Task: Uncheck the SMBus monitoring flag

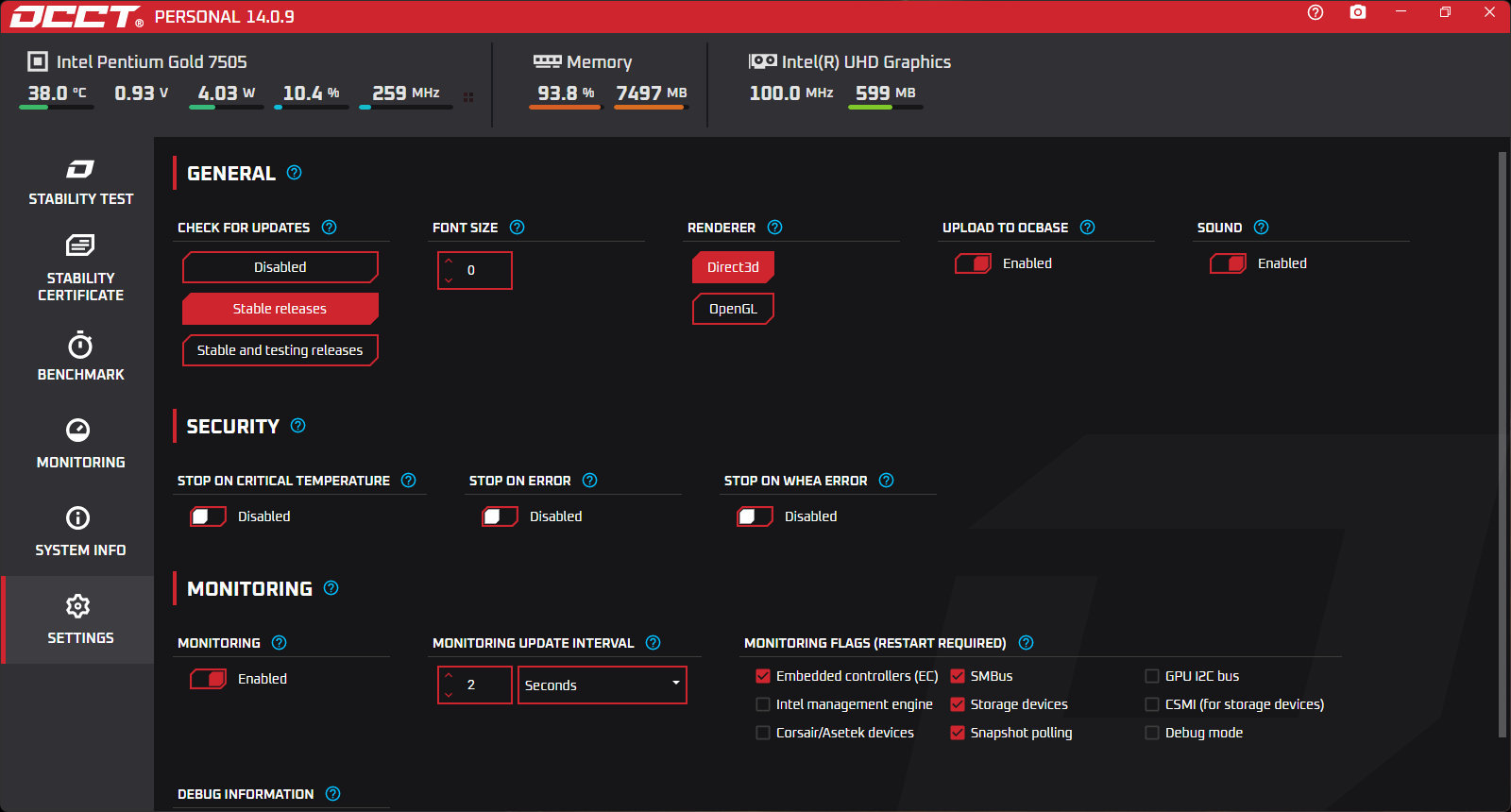Action: click(958, 676)
